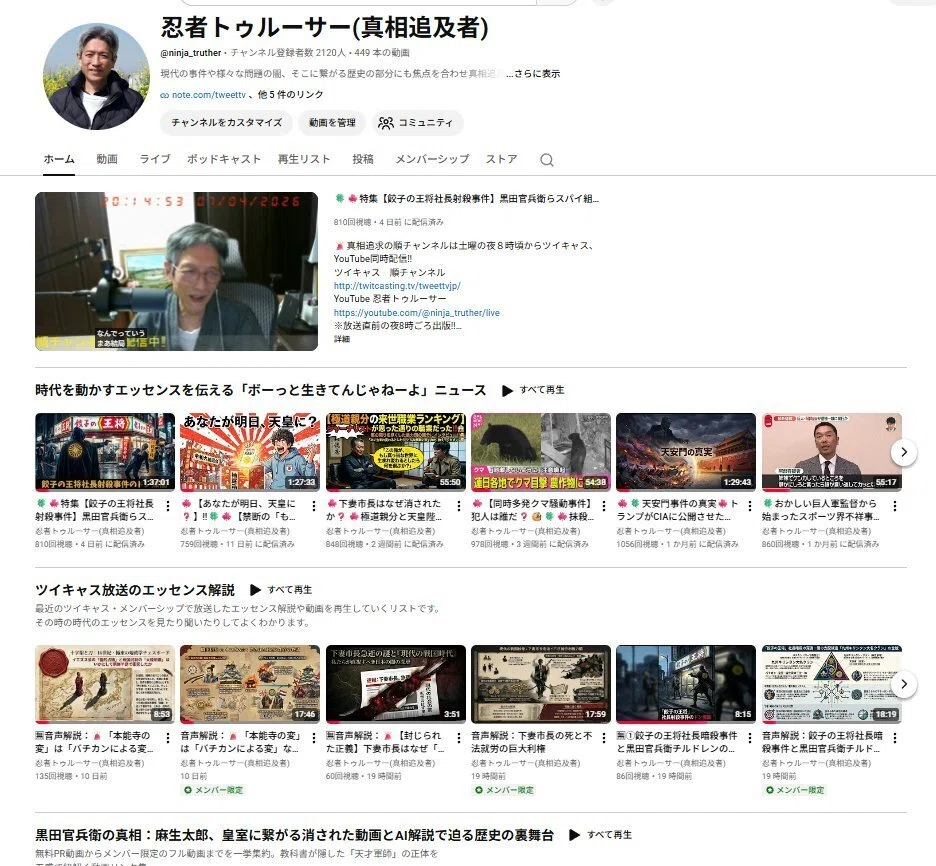Image resolution: width=936 pixels, height=866 pixels.
Task: Select the ホーム tab
Action: (x=59, y=159)
